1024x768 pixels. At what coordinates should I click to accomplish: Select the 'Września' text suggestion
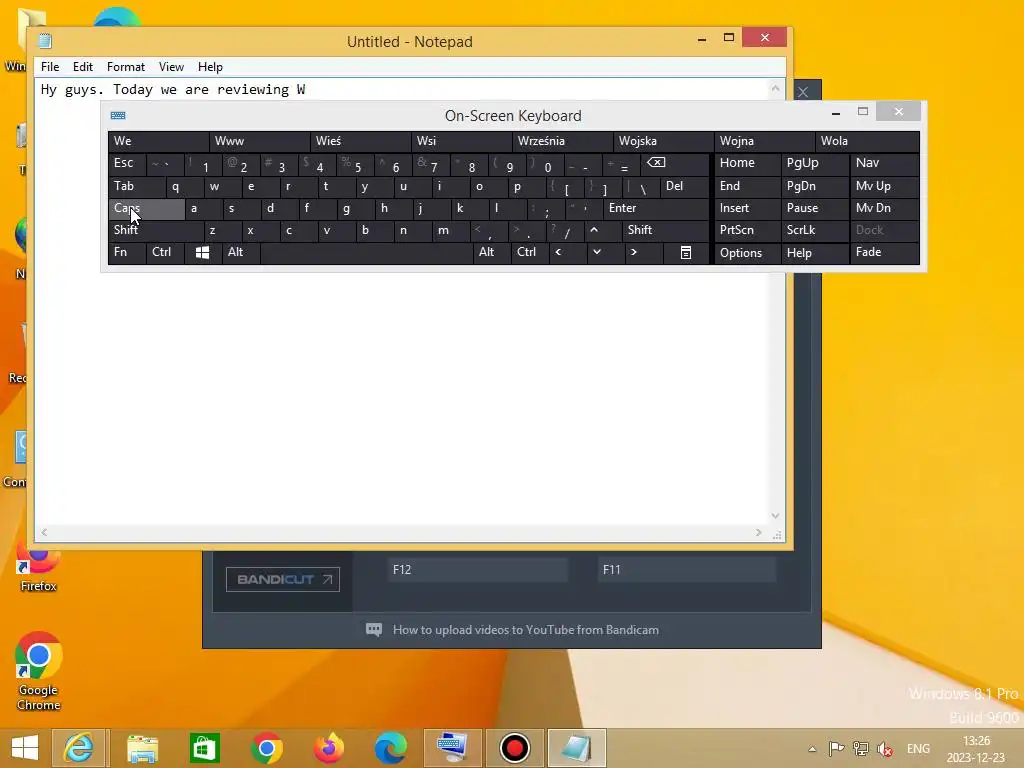coord(562,141)
